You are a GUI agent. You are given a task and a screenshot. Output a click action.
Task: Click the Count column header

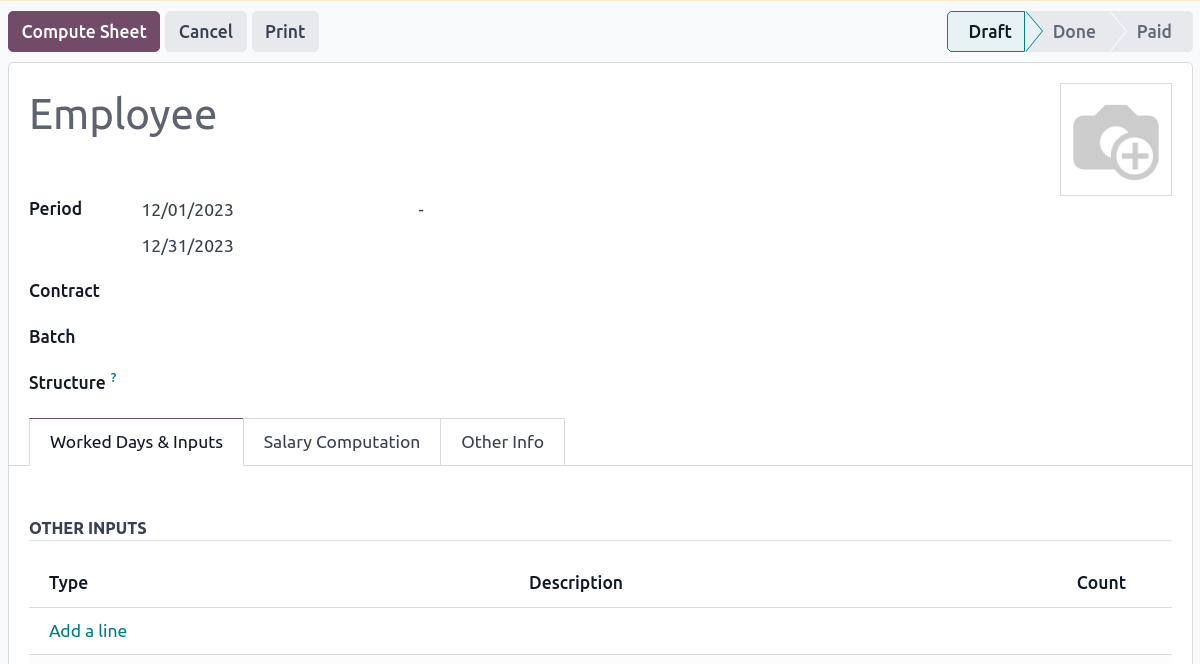click(1100, 582)
